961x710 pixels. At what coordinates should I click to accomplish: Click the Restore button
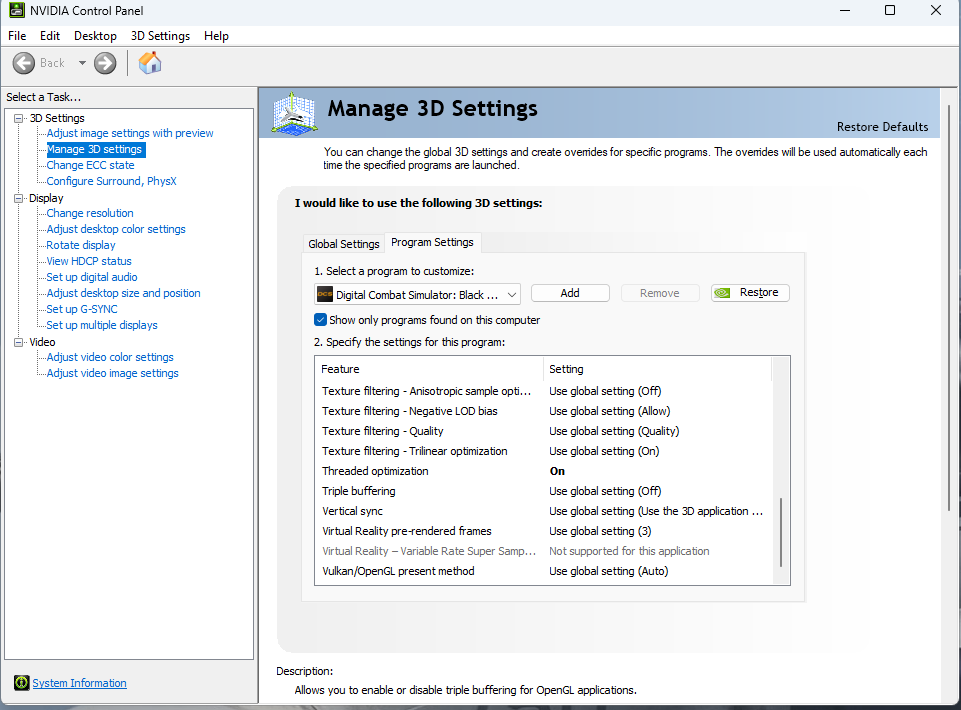(750, 293)
